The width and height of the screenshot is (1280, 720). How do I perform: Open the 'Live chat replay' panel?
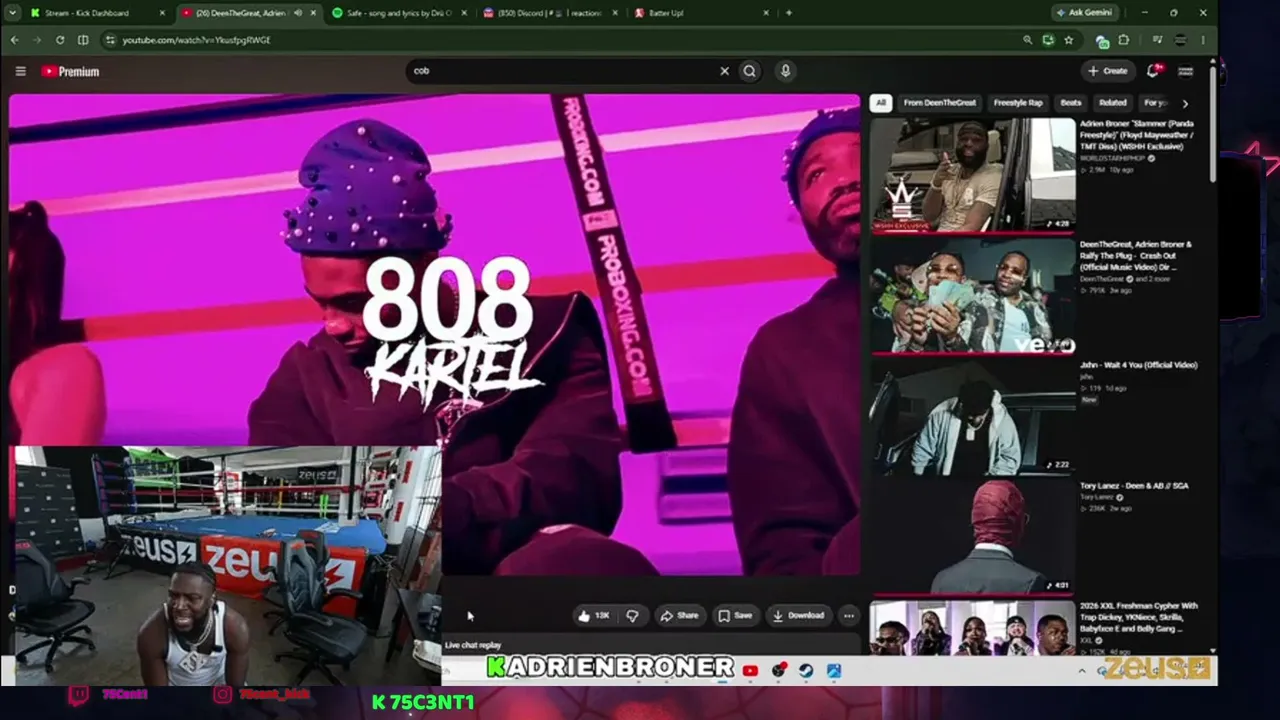pos(651,645)
